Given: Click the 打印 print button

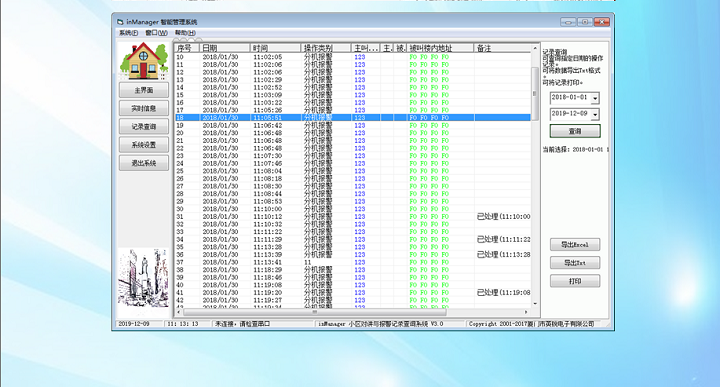Looking at the screenshot, I should tap(575, 281).
